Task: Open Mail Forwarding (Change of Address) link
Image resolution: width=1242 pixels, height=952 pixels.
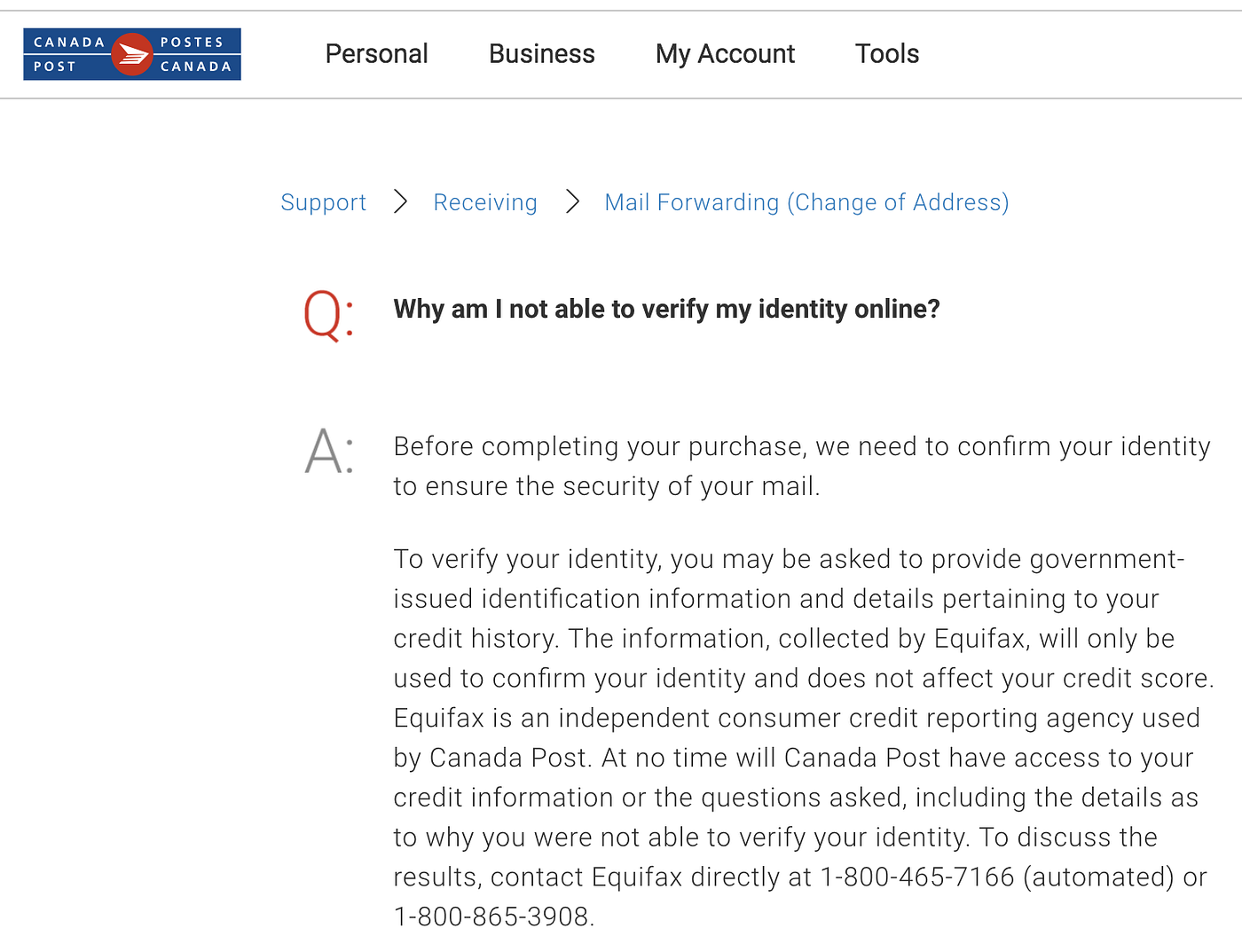Action: [806, 202]
